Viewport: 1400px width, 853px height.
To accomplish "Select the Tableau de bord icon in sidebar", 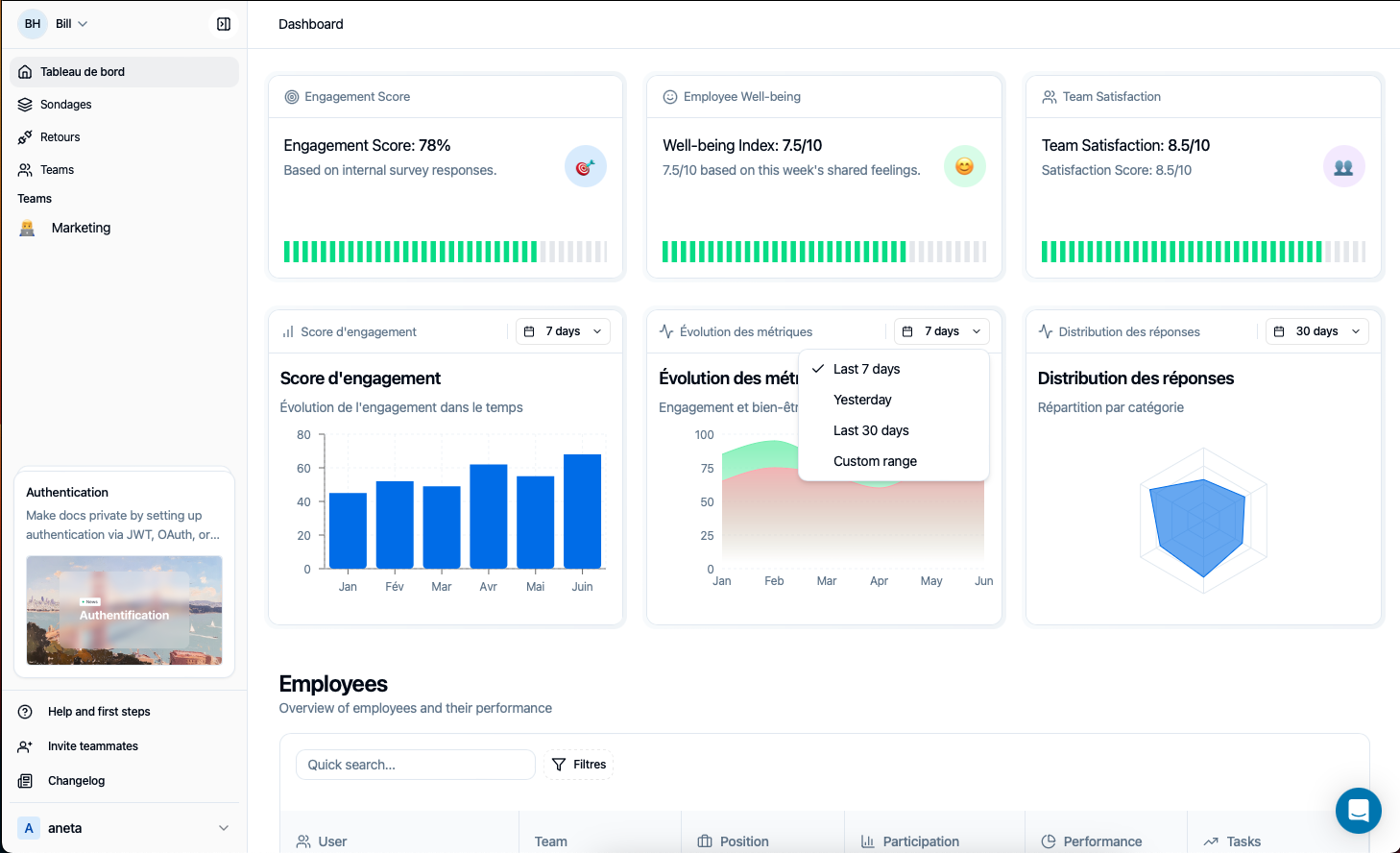I will click(23, 71).
